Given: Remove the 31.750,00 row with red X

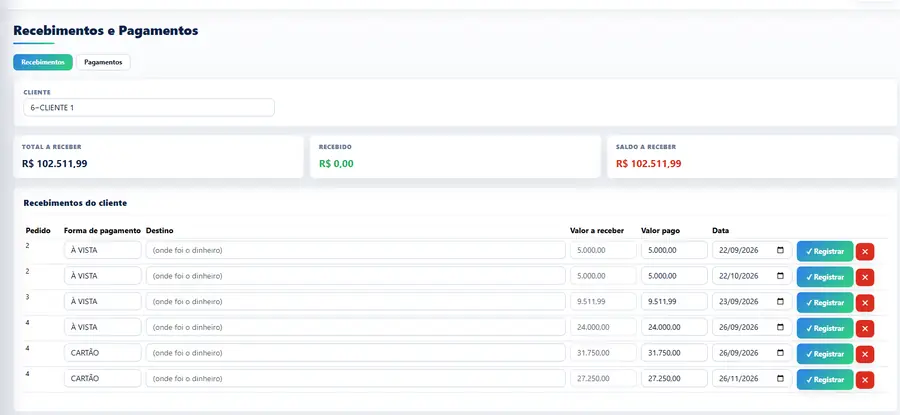Looking at the screenshot, I should (x=864, y=354).
